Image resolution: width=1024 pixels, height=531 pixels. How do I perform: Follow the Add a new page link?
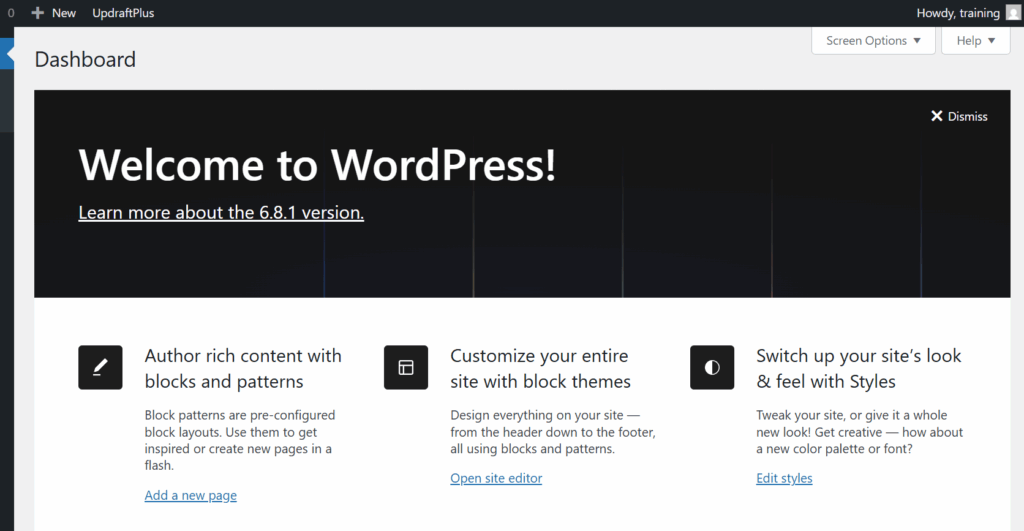coord(191,495)
